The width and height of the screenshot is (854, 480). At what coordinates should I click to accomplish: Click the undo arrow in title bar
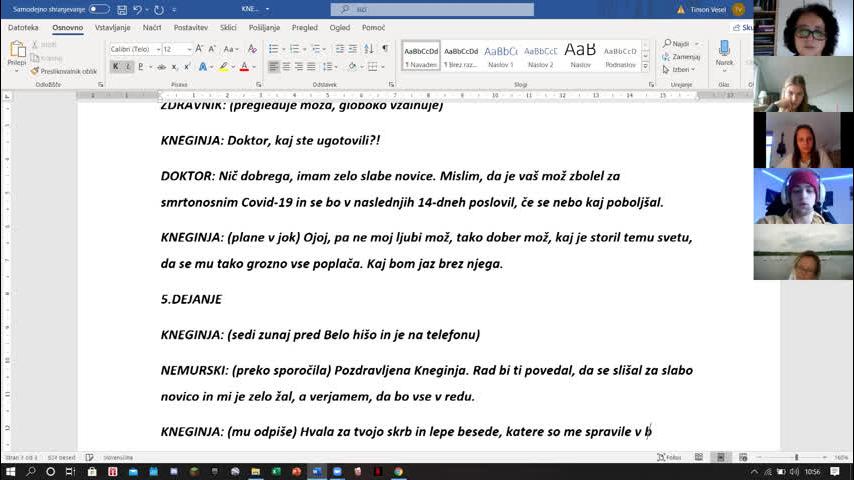coord(139,9)
